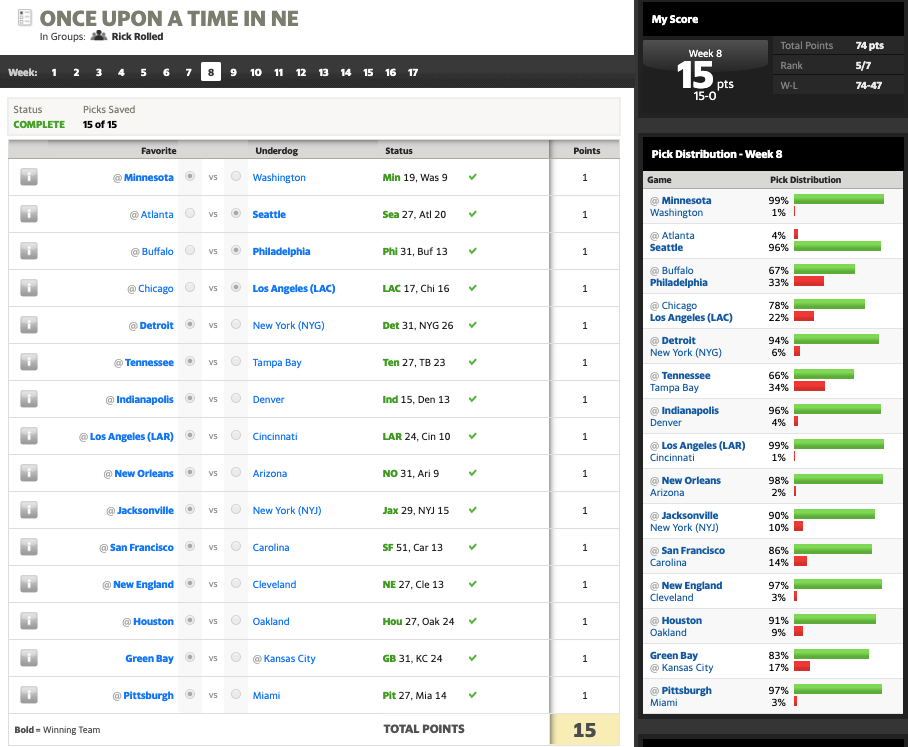Image resolution: width=908 pixels, height=747 pixels.
Task: Click the Favorite column header
Action: click(x=159, y=151)
